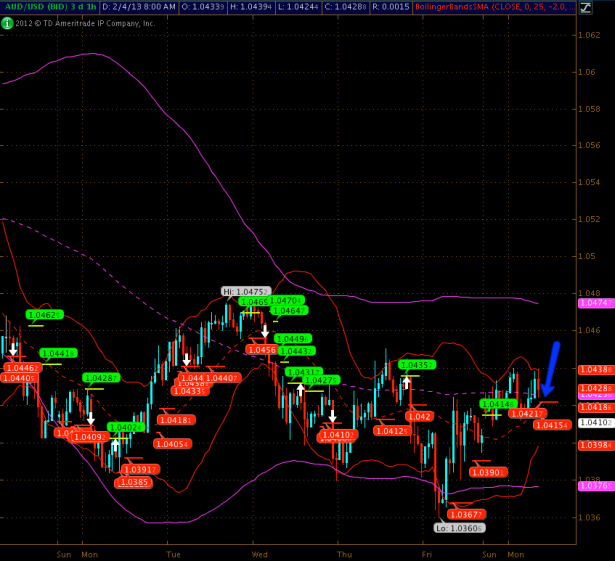This screenshot has height=561, width=615.
Task: Select the Lo: 1.0360 price bubble
Action: coord(459,527)
